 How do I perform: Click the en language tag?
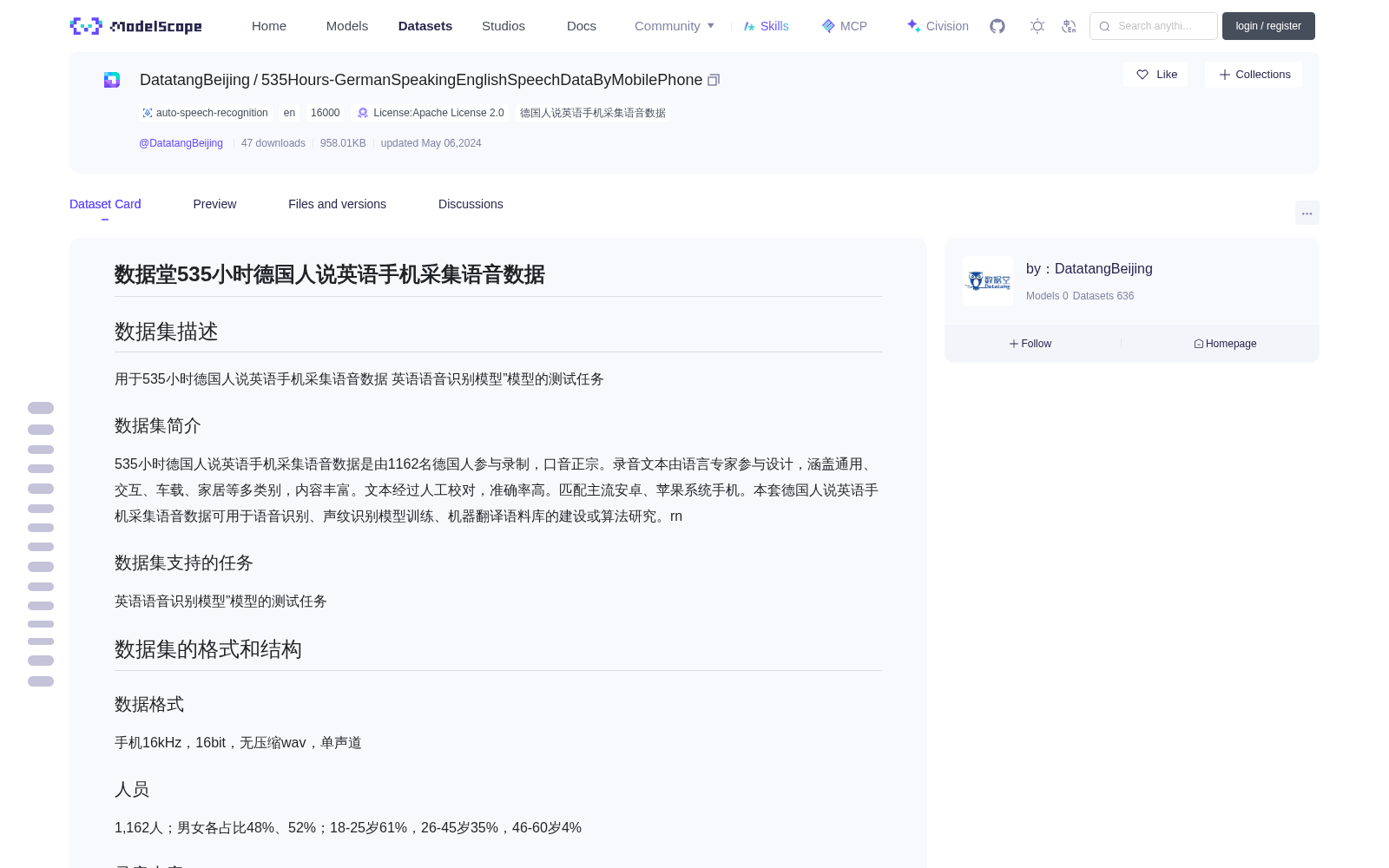[x=289, y=113]
